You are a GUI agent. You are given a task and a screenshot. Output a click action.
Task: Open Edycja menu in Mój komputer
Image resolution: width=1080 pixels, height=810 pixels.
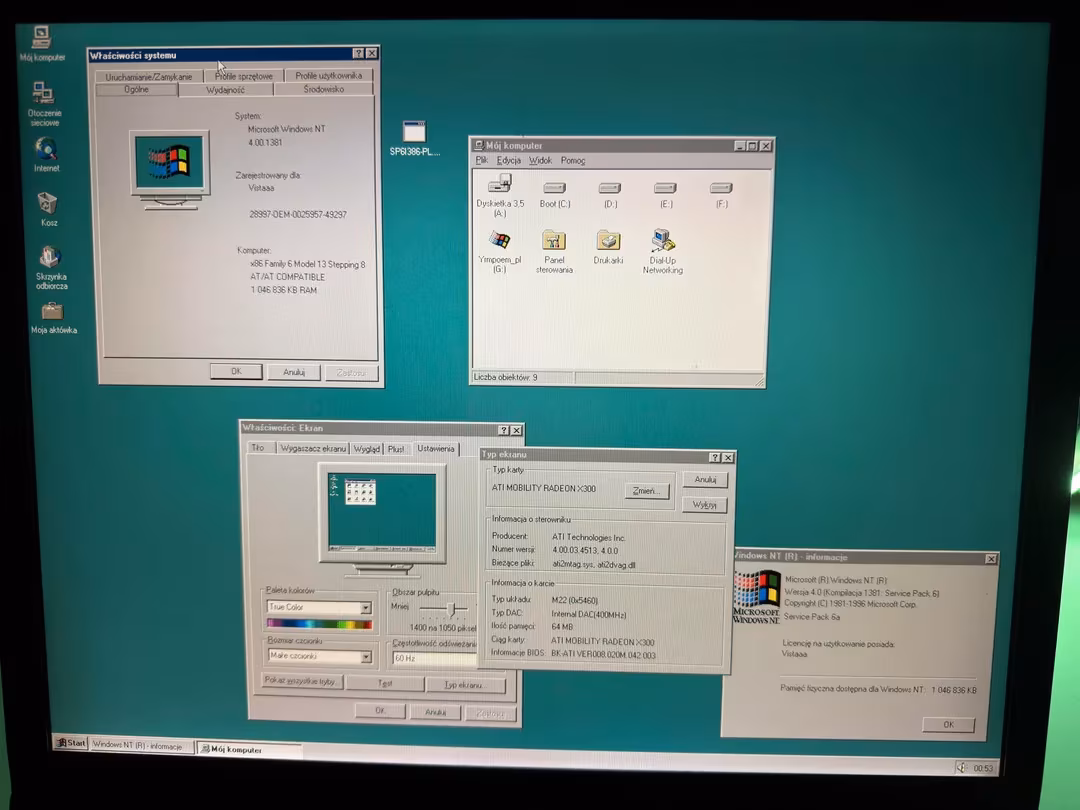[x=508, y=160]
